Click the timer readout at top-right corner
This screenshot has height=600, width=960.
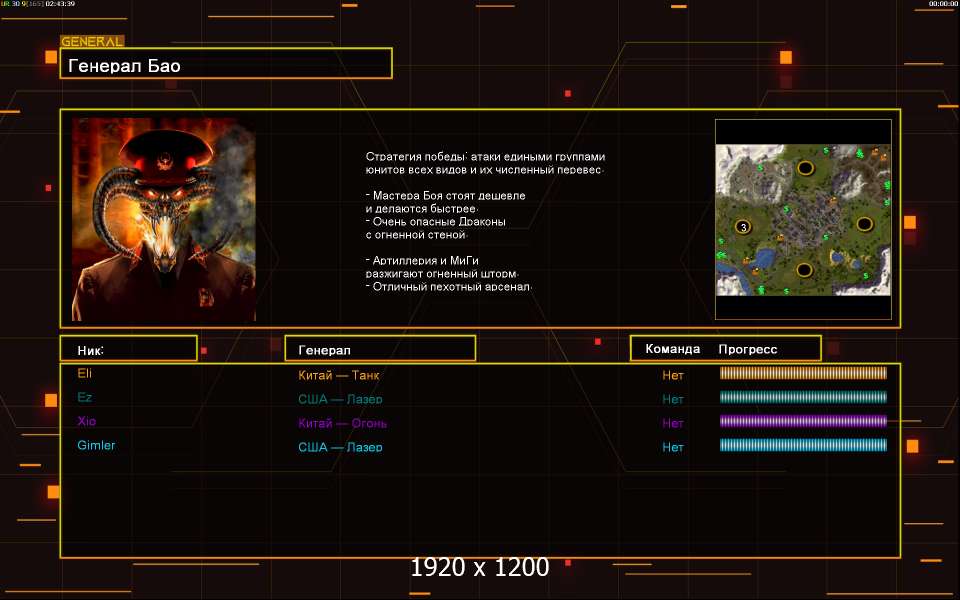point(943,4)
